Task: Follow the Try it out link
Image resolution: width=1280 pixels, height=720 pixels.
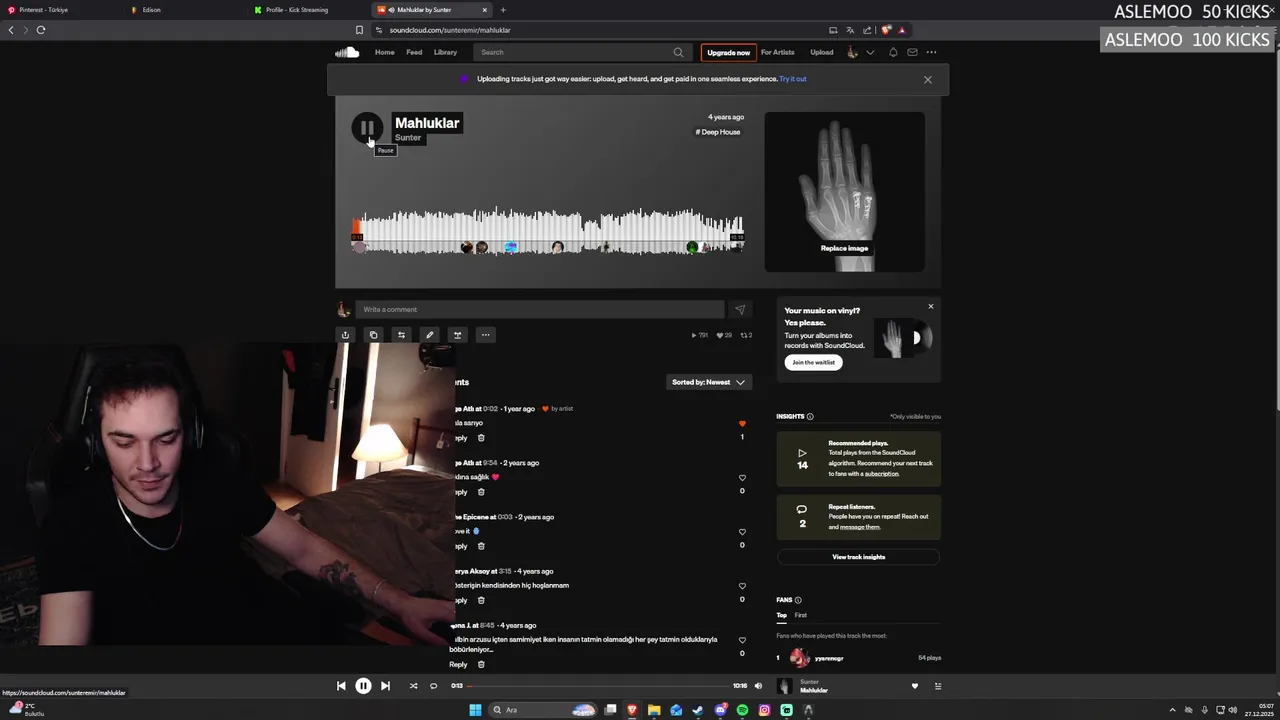Action: pyautogui.click(x=793, y=79)
